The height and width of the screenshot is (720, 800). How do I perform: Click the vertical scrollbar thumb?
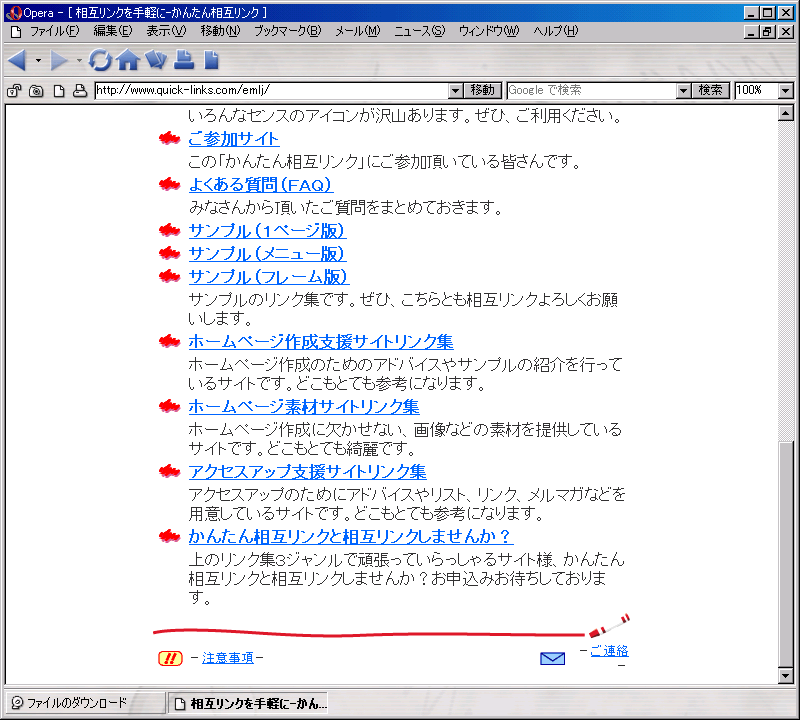786,554
